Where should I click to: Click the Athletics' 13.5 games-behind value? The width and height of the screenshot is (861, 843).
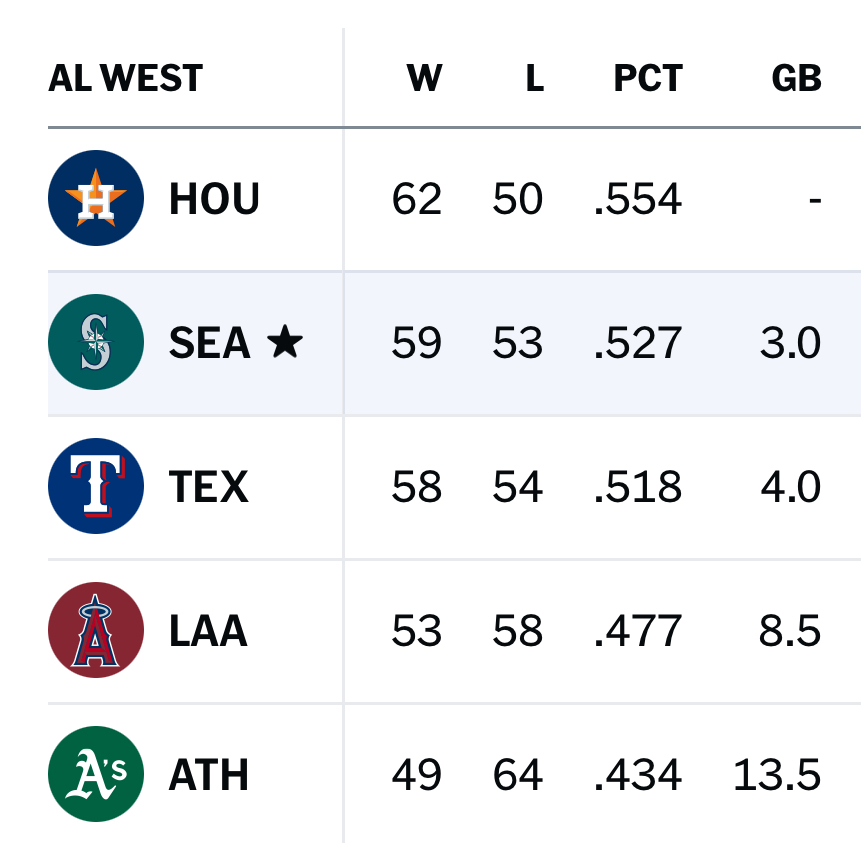[777, 774]
